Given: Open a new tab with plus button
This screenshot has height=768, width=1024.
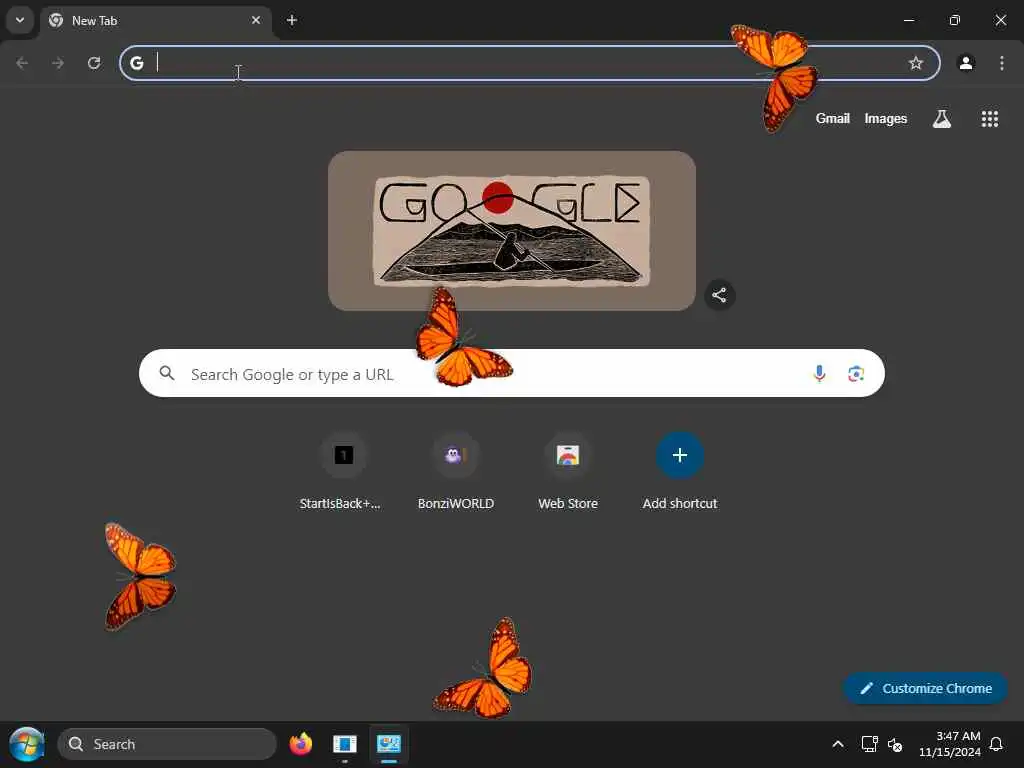Looking at the screenshot, I should click(x=292, y=20).
